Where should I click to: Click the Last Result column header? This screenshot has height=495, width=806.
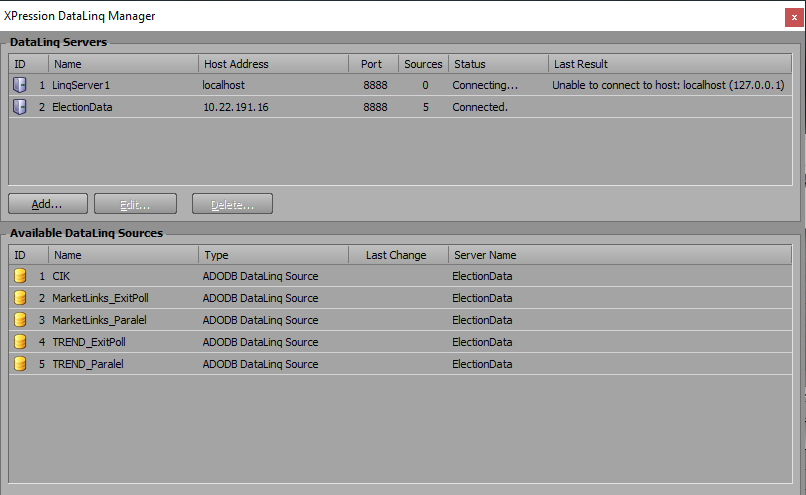(670, 64)
